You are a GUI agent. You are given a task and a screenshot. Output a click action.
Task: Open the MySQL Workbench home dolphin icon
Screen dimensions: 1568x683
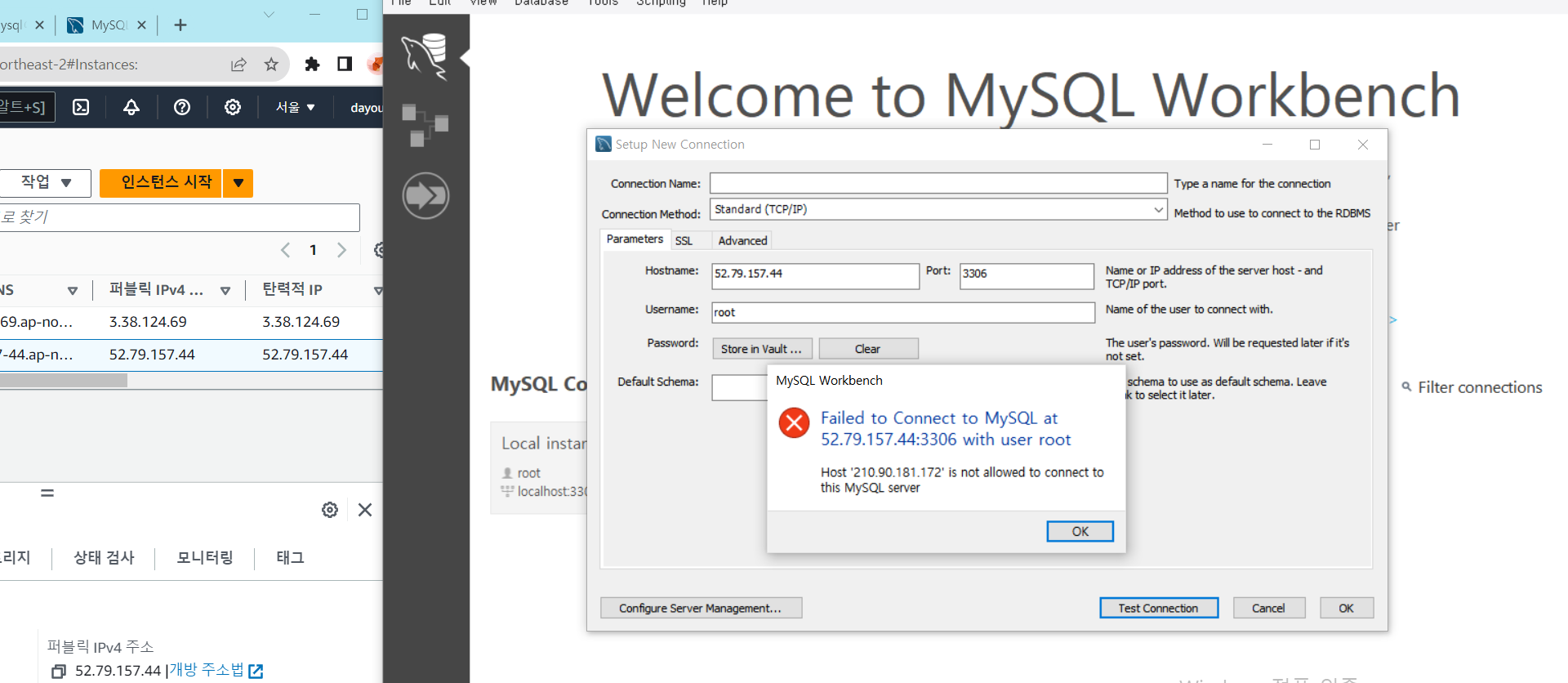[425, 56]
